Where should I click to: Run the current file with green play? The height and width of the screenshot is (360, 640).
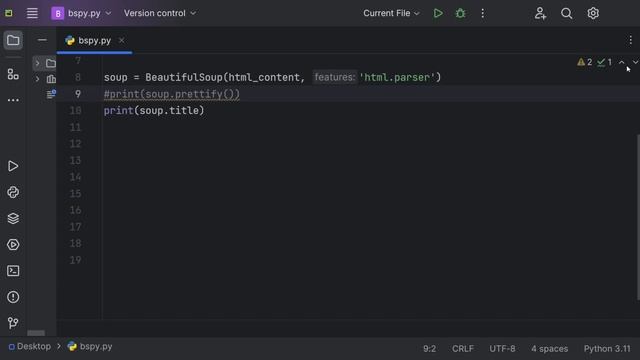coord(438,13)
